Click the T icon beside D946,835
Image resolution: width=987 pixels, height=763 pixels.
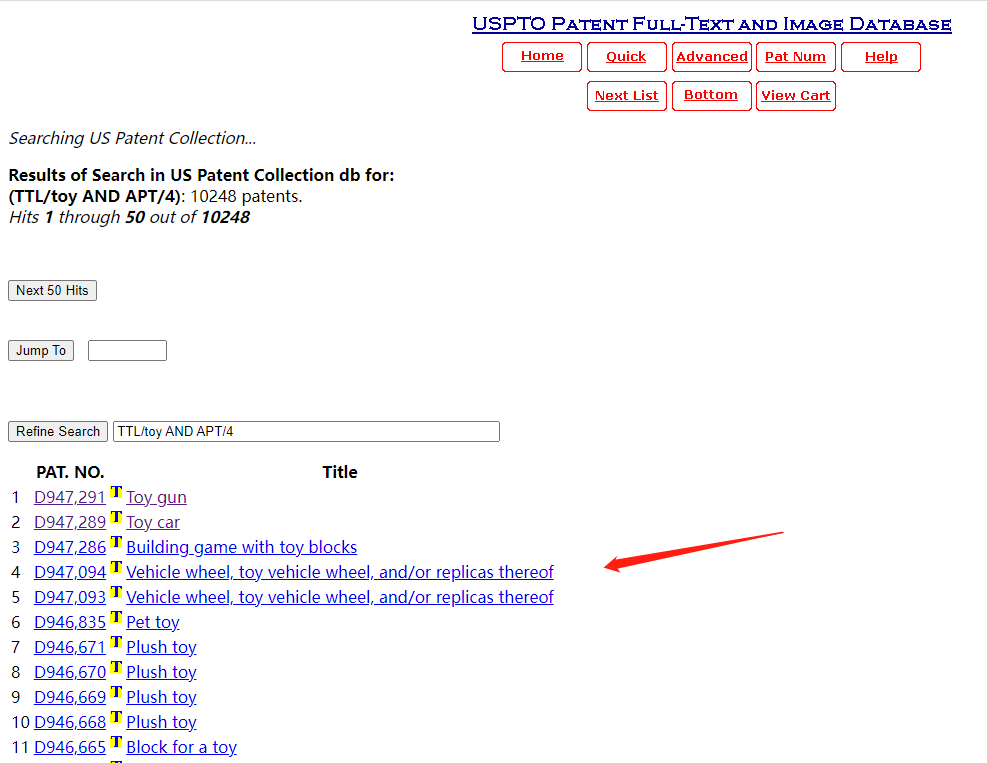116,617
